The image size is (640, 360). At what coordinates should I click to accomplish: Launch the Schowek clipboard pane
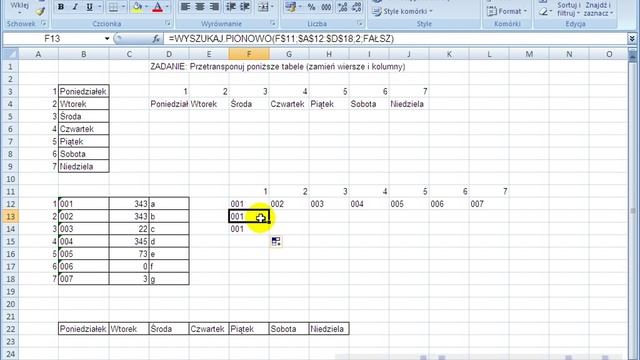(x=43, y=24)
